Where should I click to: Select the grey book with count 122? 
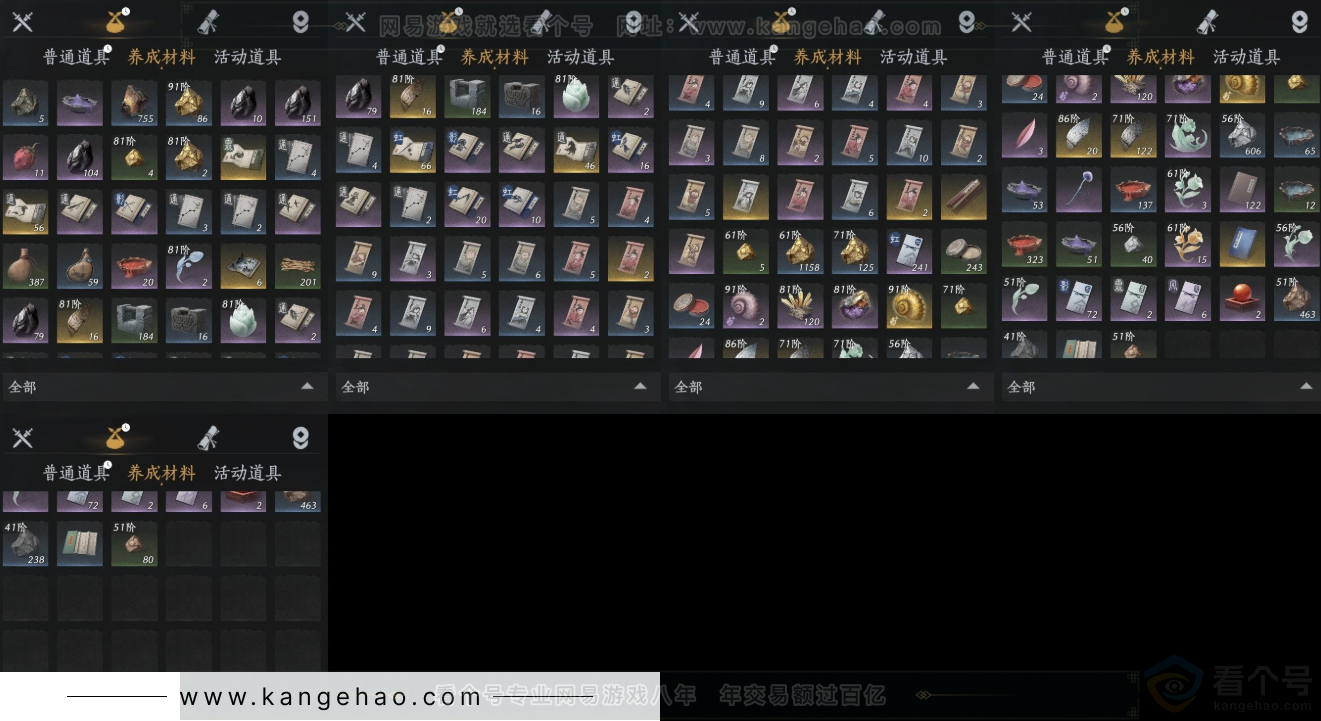[x=1242, y=189]
